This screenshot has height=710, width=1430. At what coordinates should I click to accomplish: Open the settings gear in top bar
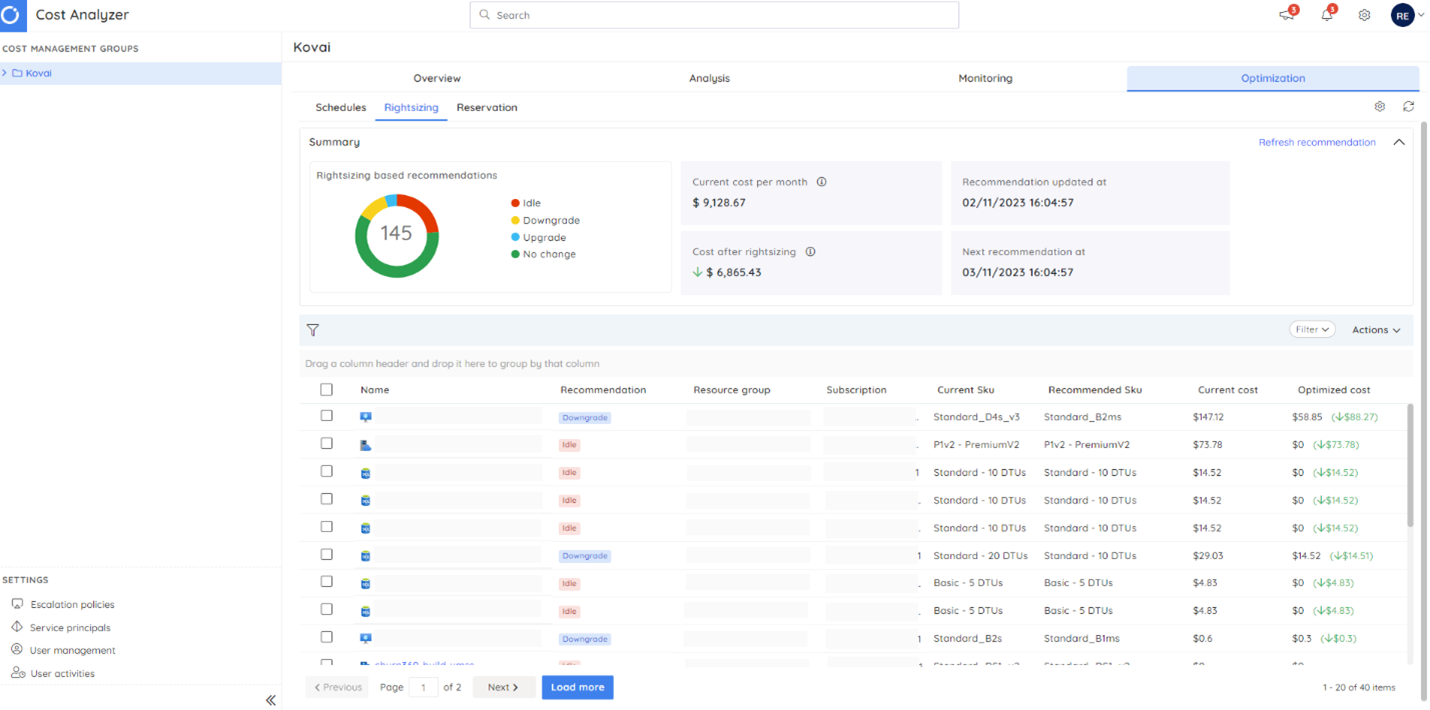point(1364,15)
